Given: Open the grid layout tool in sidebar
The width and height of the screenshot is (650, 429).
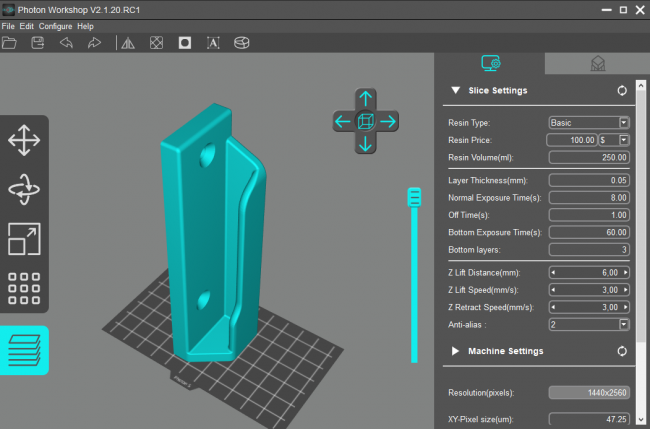Looking at the screenshot, I should tap(24, 288).
